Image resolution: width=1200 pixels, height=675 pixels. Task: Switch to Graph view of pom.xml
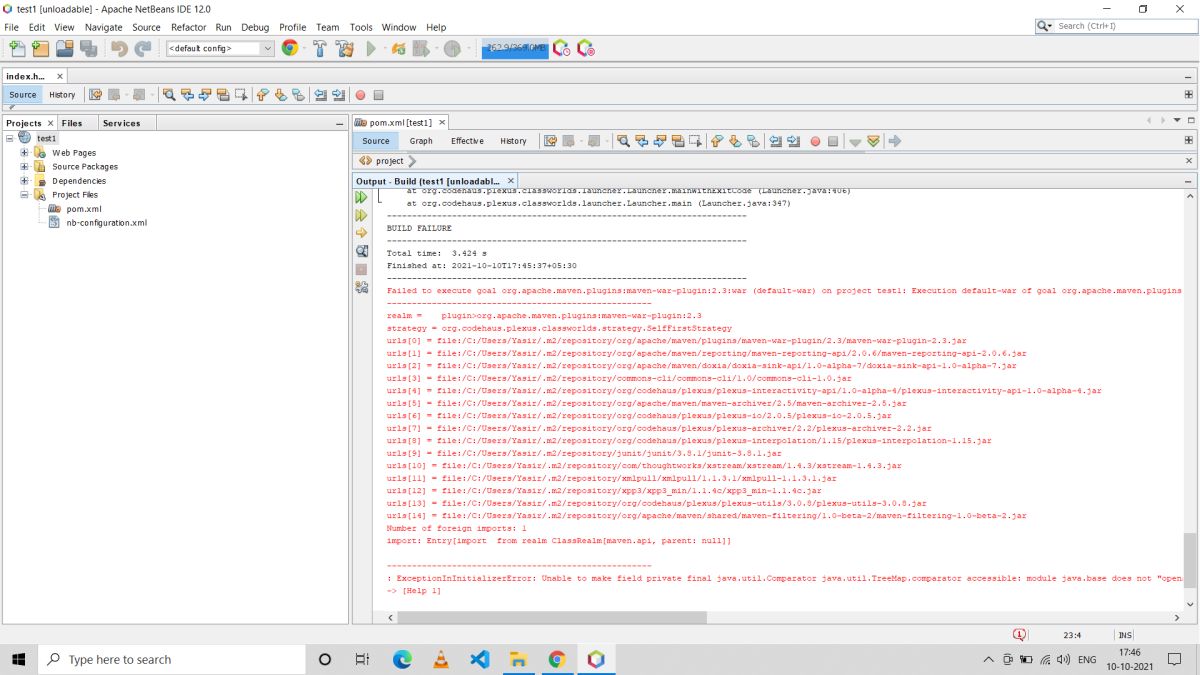[x=421, y=141]
